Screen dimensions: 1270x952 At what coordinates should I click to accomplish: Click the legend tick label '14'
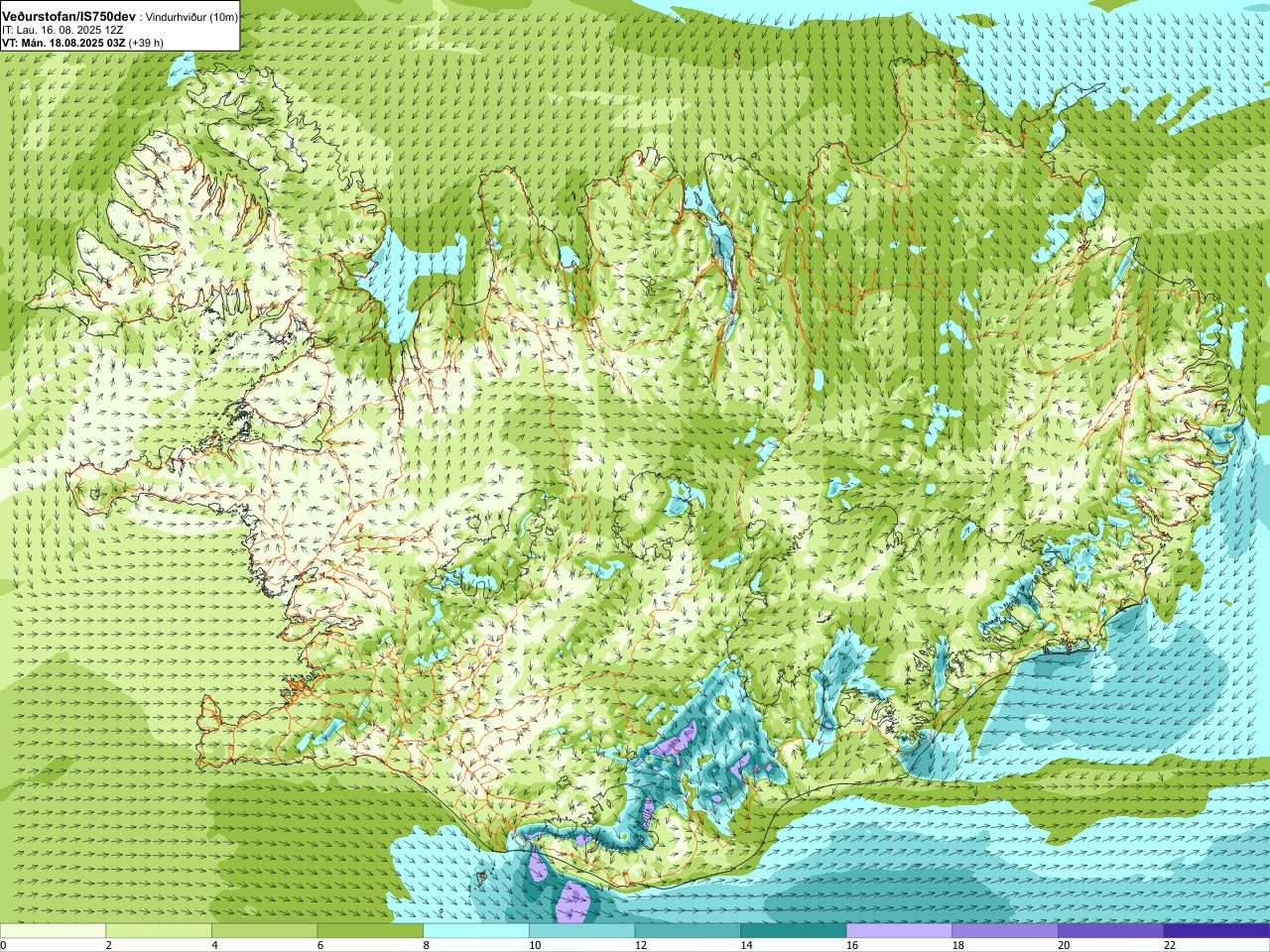746,945
